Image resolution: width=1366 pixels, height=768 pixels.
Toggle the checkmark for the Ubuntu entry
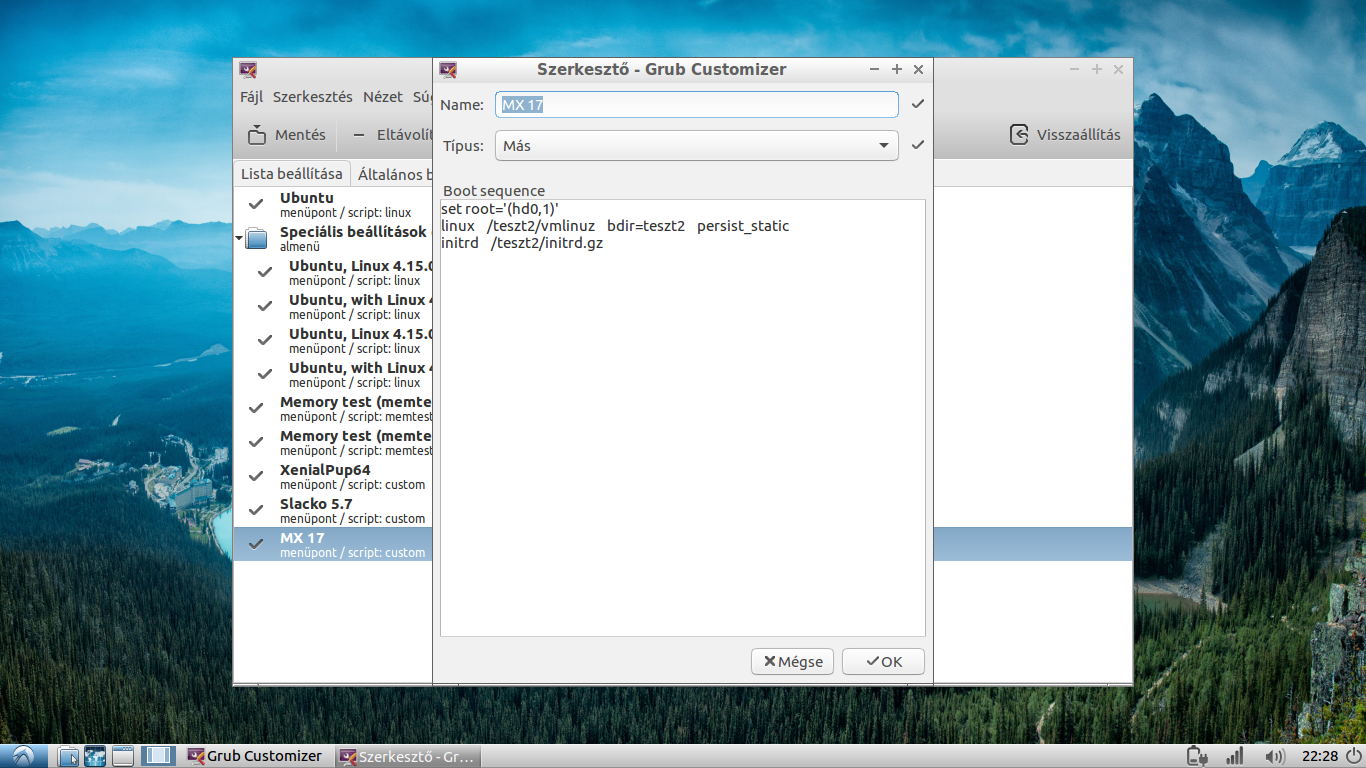pos(256,204)
